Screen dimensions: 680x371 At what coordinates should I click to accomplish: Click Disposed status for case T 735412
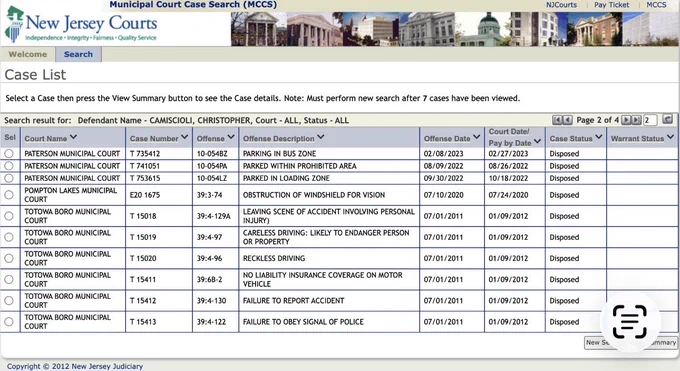564,154
